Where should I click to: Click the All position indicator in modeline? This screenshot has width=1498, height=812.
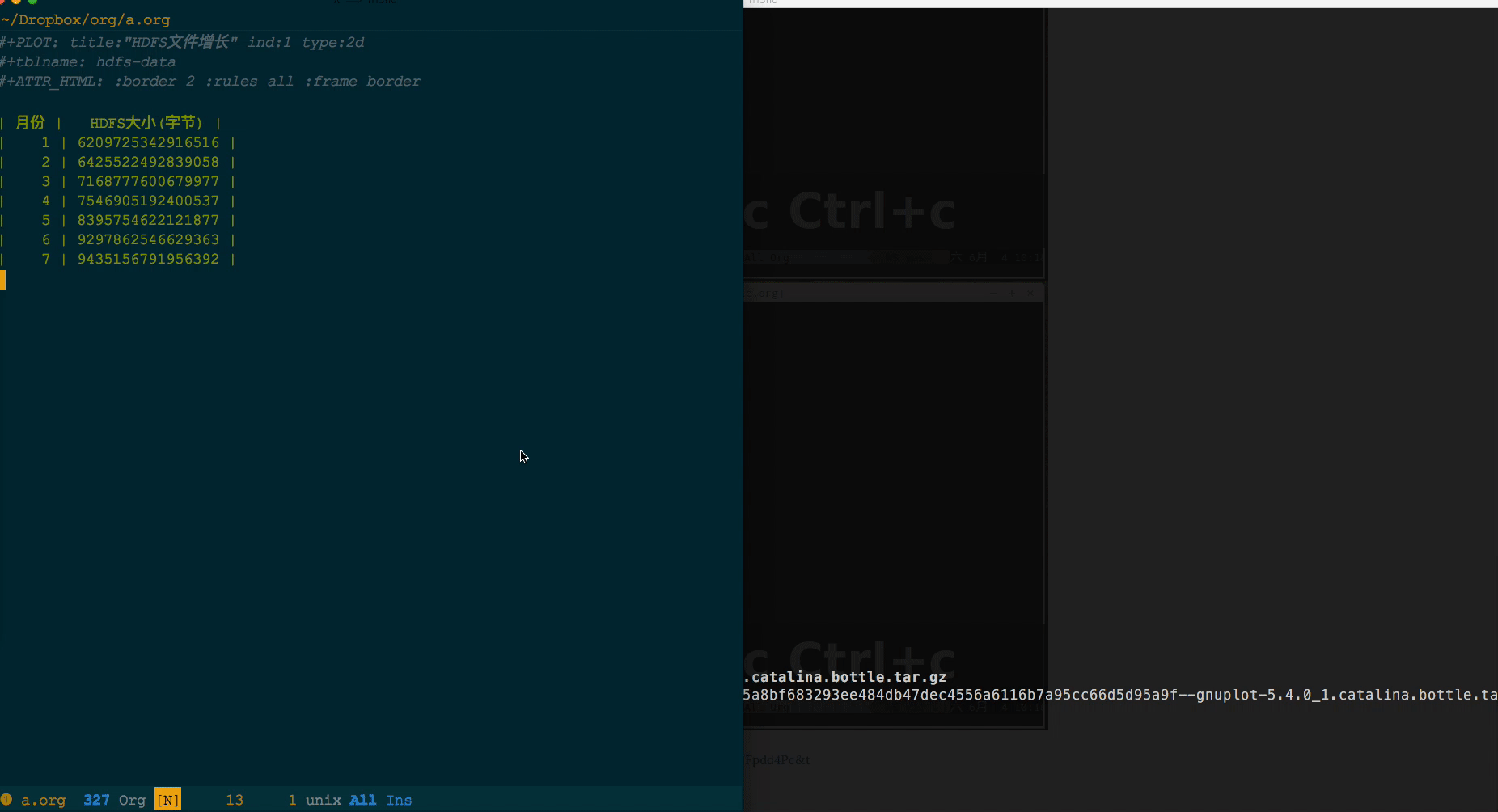(x=362, y=800)
